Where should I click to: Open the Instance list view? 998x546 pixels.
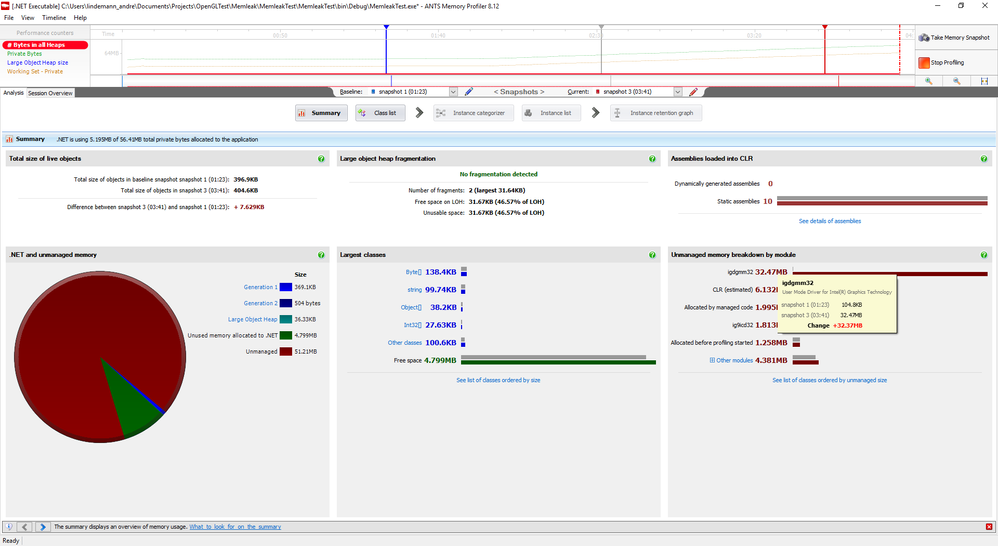(551, 113)
